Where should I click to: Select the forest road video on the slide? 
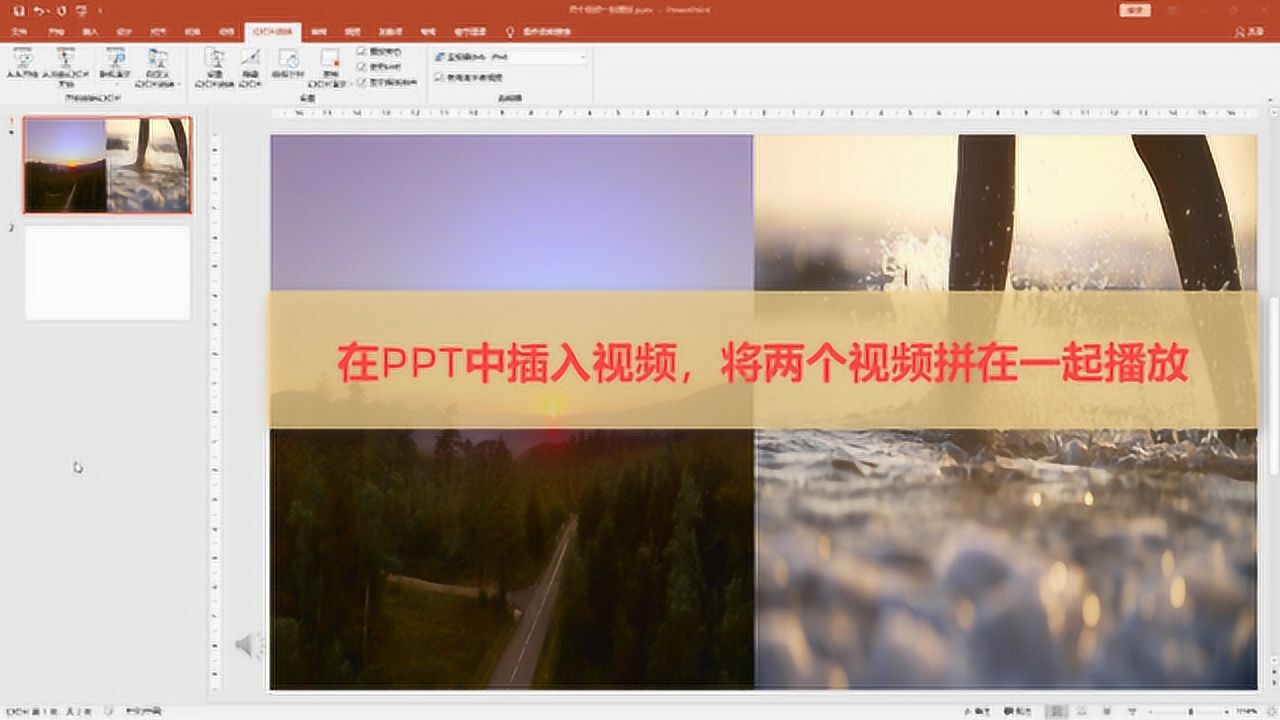511,560
